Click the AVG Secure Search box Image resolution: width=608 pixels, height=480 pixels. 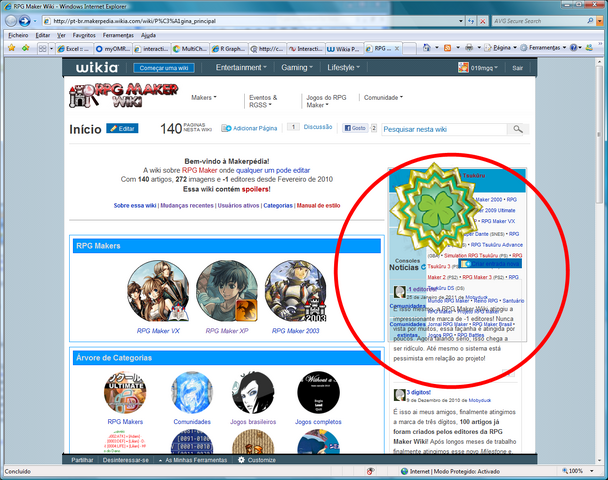coord(539,21)
